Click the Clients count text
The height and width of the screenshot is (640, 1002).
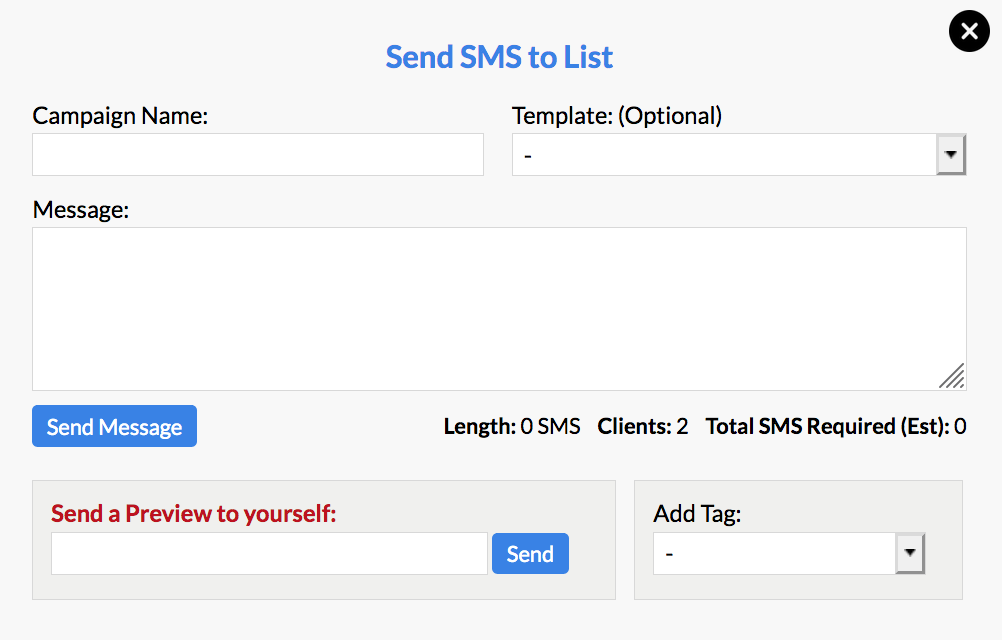click(643, 427)
